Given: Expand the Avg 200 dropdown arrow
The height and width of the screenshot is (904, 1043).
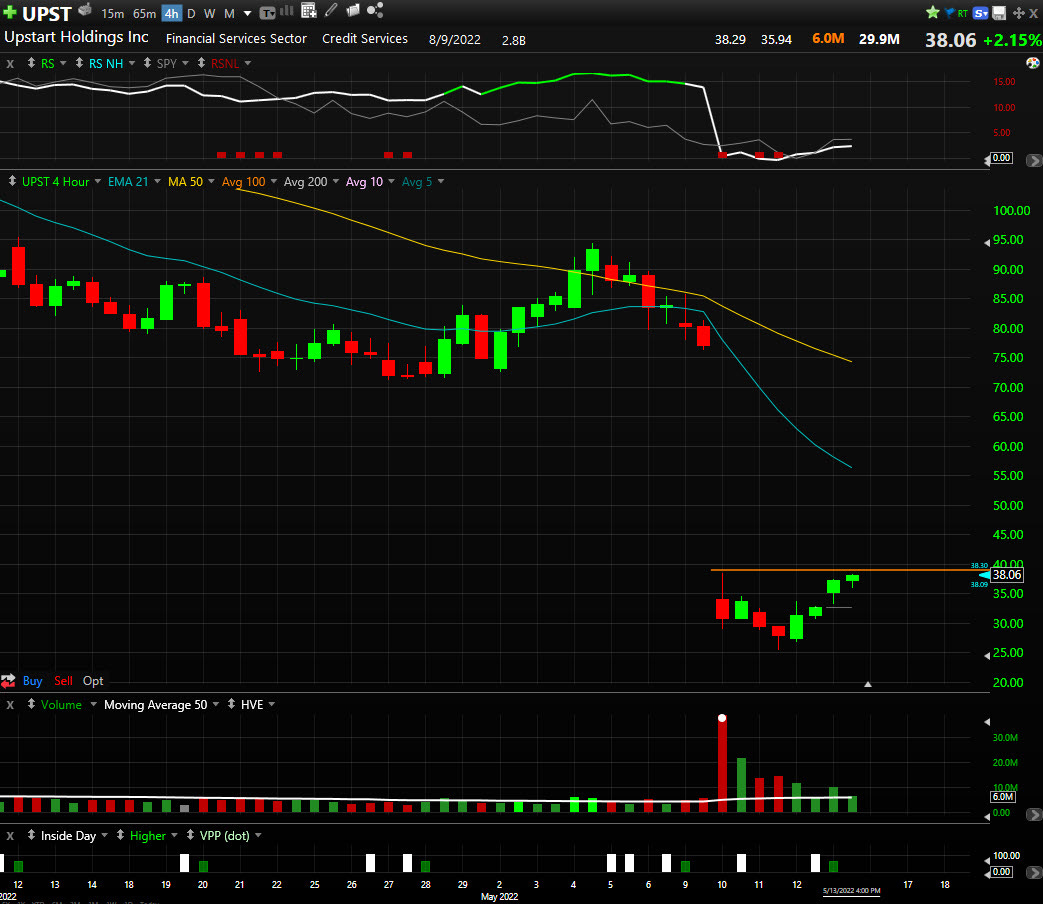Looking at the screenshot, I should click(335, 181).
